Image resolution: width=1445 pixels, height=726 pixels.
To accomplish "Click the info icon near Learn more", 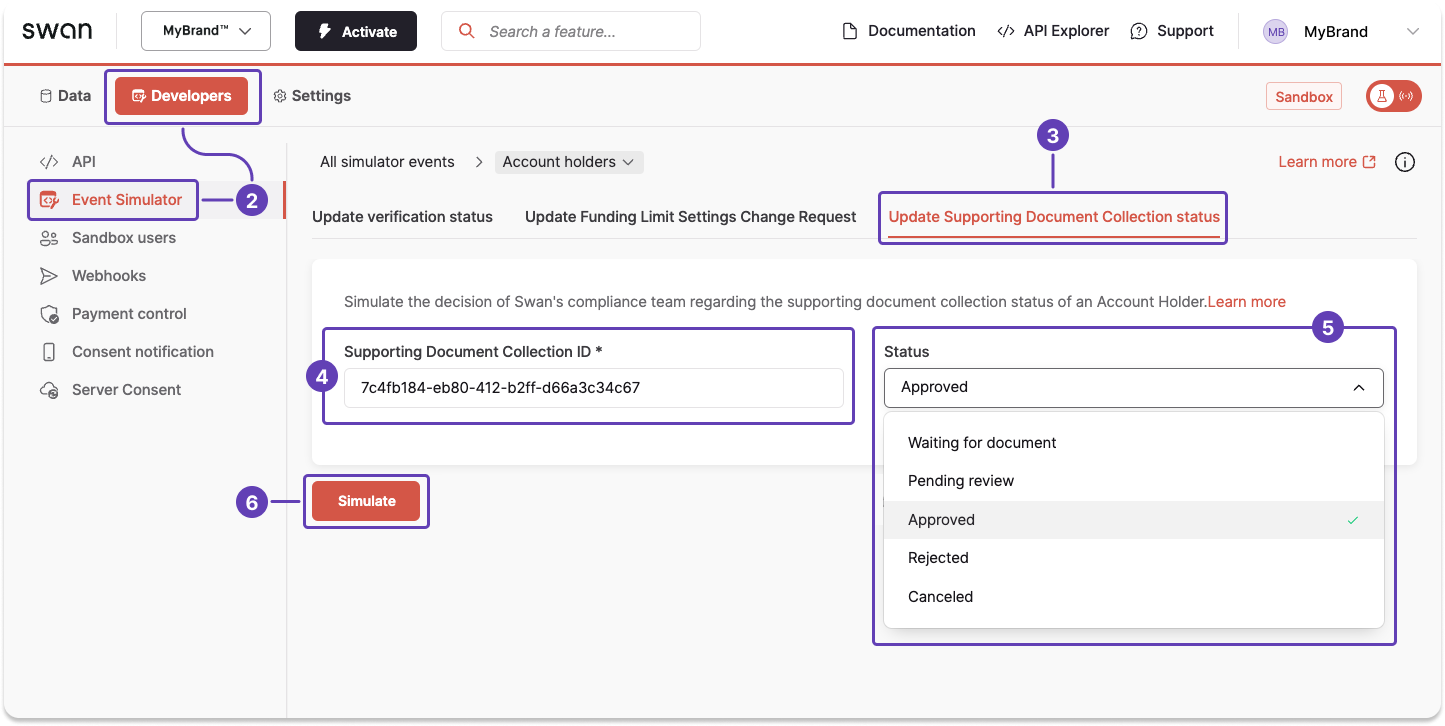I will pos(1405,161).
